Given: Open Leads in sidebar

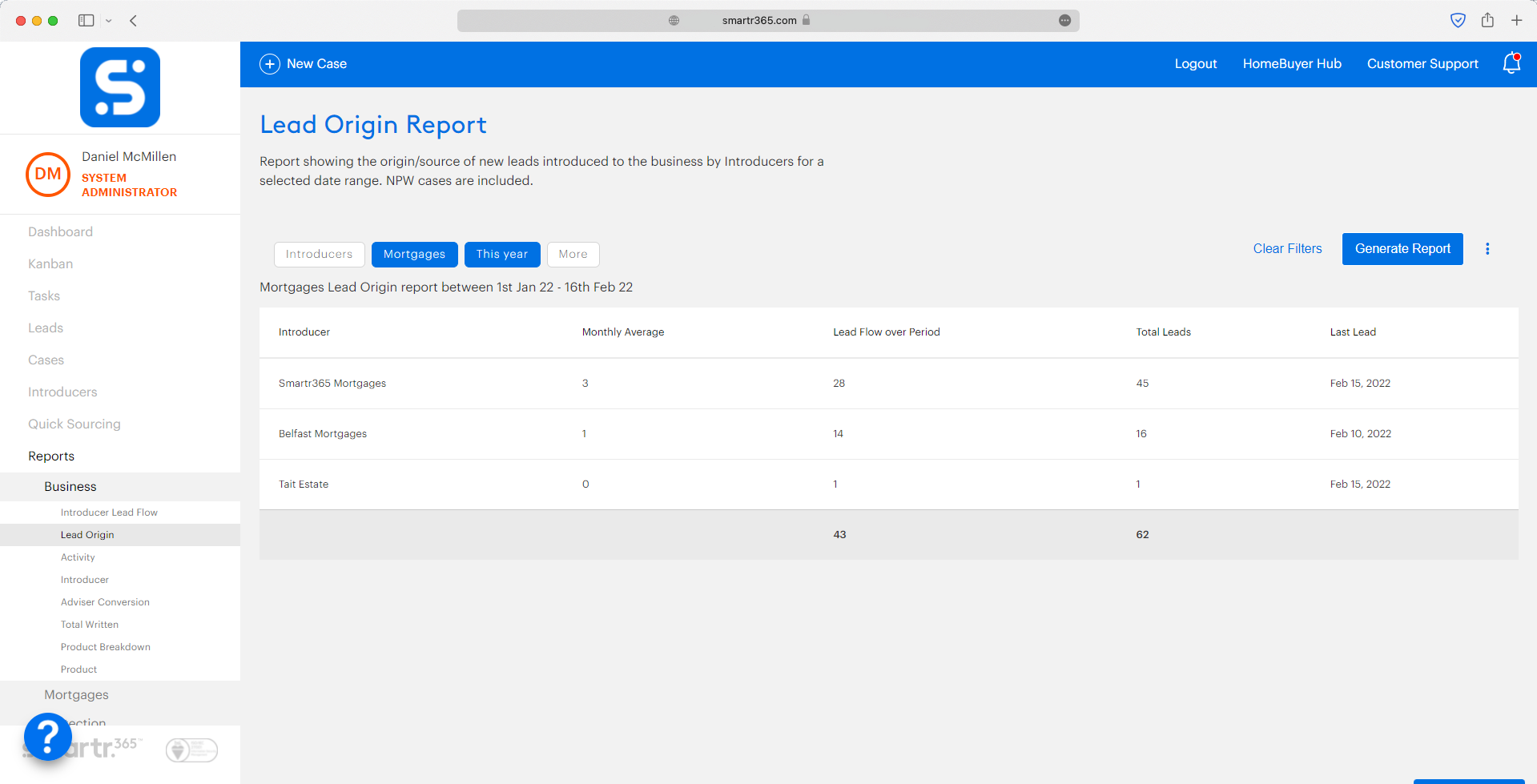Looking at the screenshot, I should [x=46, y=328].
